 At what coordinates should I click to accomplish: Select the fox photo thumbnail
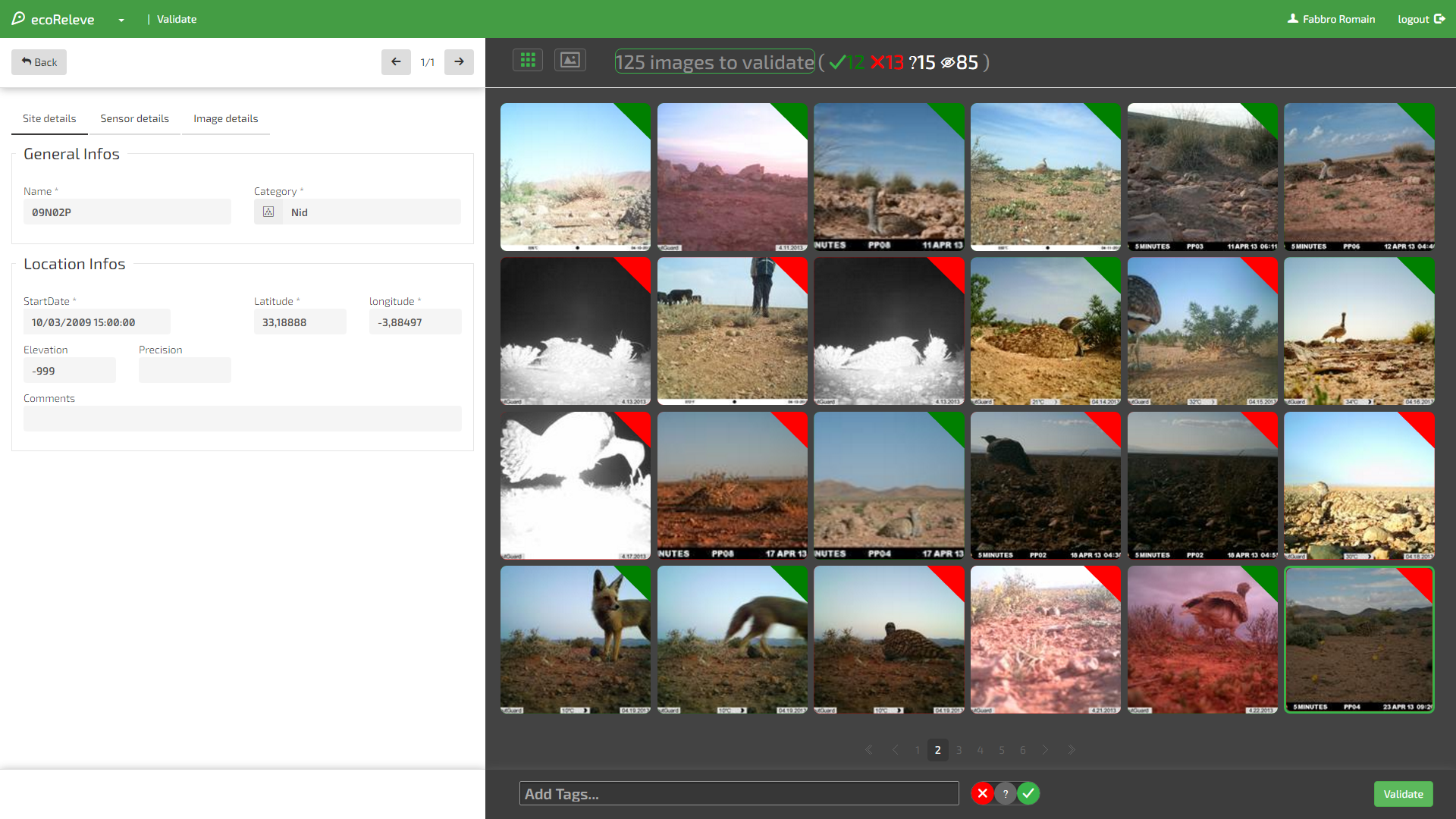575,640
